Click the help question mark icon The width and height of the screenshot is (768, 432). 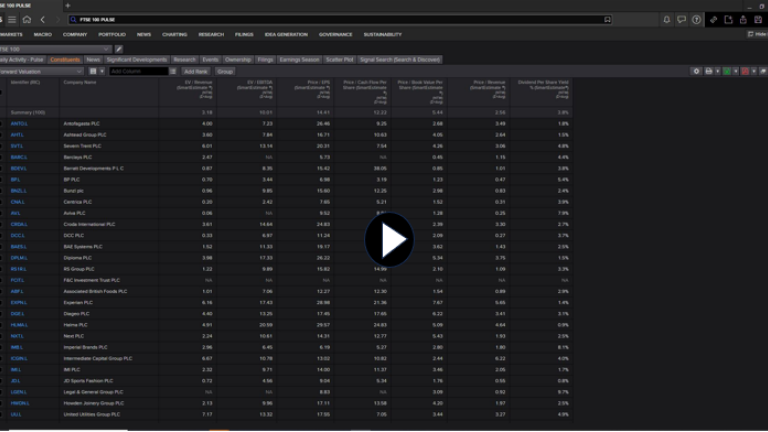coord(697,19)
